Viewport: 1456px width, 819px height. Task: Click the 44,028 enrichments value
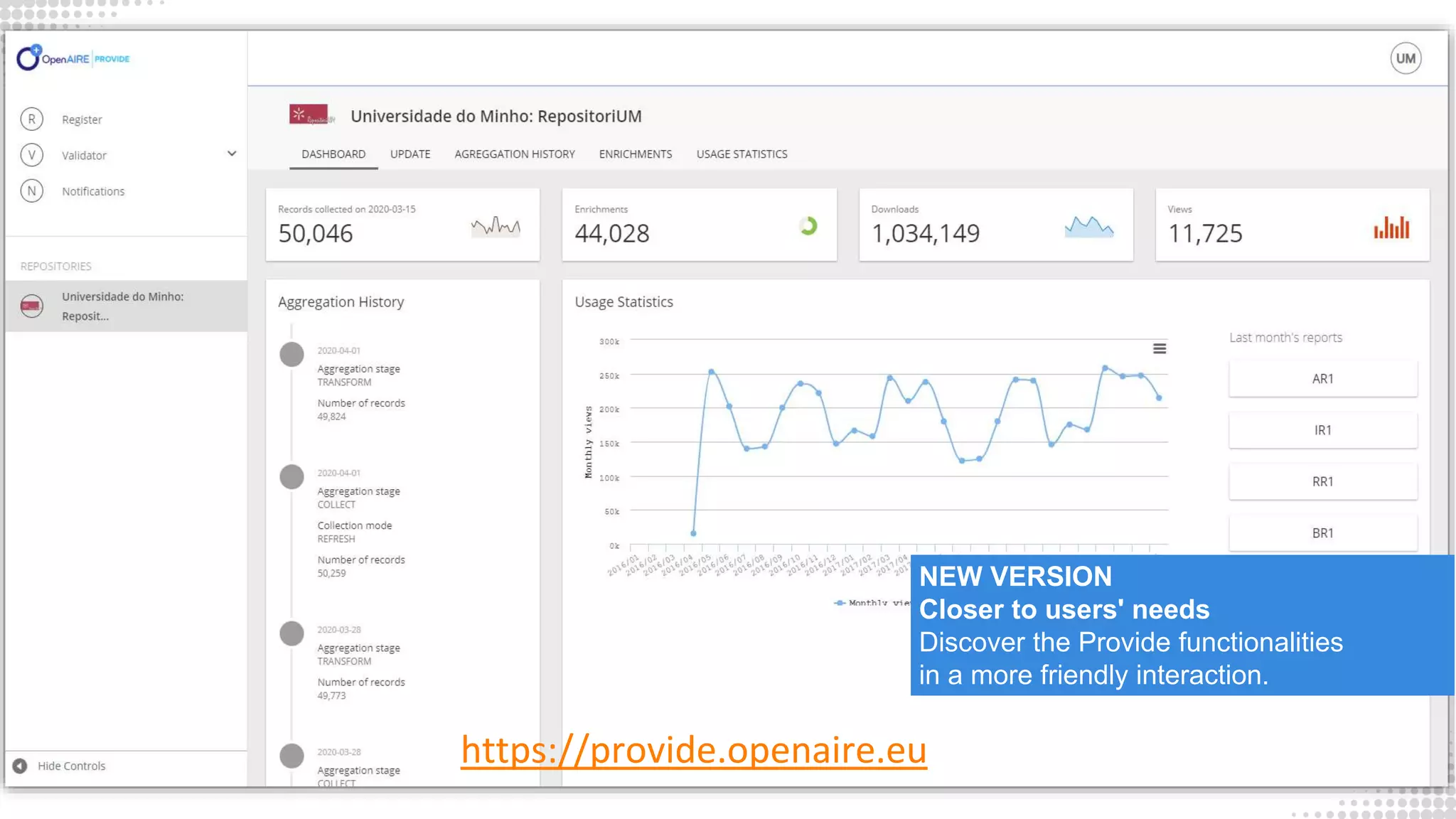pyautogui.click(x=612, y=233)
